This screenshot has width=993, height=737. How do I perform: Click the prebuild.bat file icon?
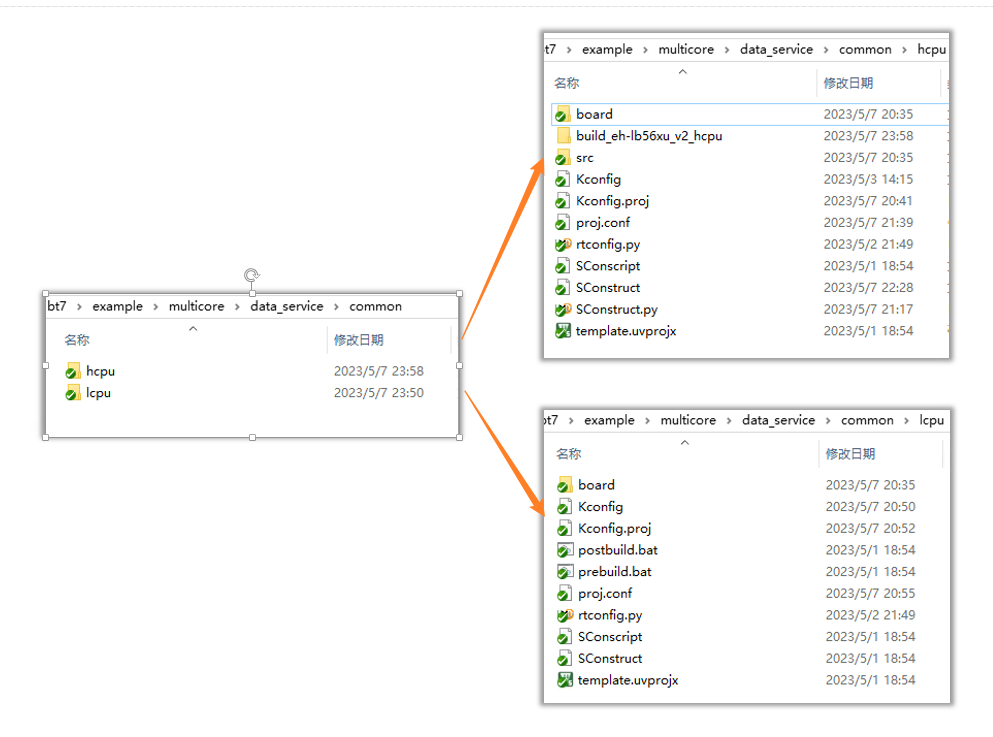click(x=564, y=572)
